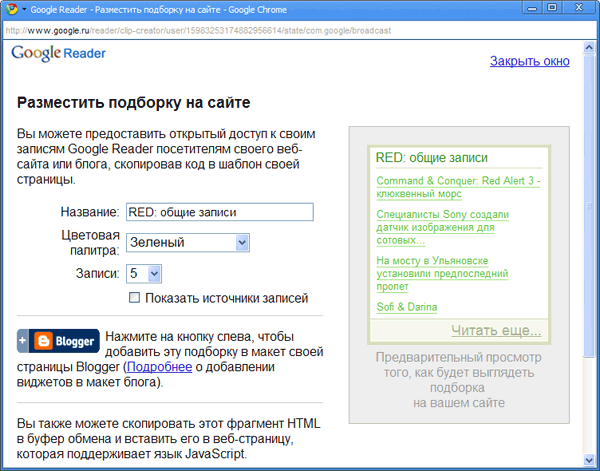This screenshot has width=600, height=471.
Task: Click the vertical scrollbar thumb
Action: click(x=589, y=206)
